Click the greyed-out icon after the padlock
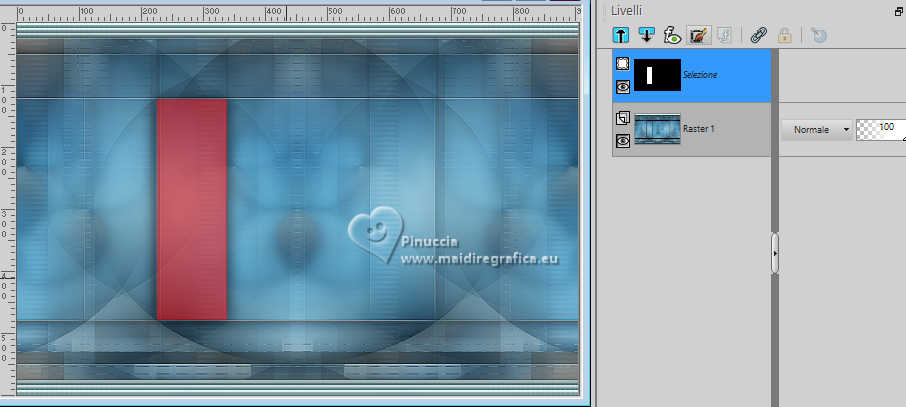The image size is (906, 407). coord(818,35)
